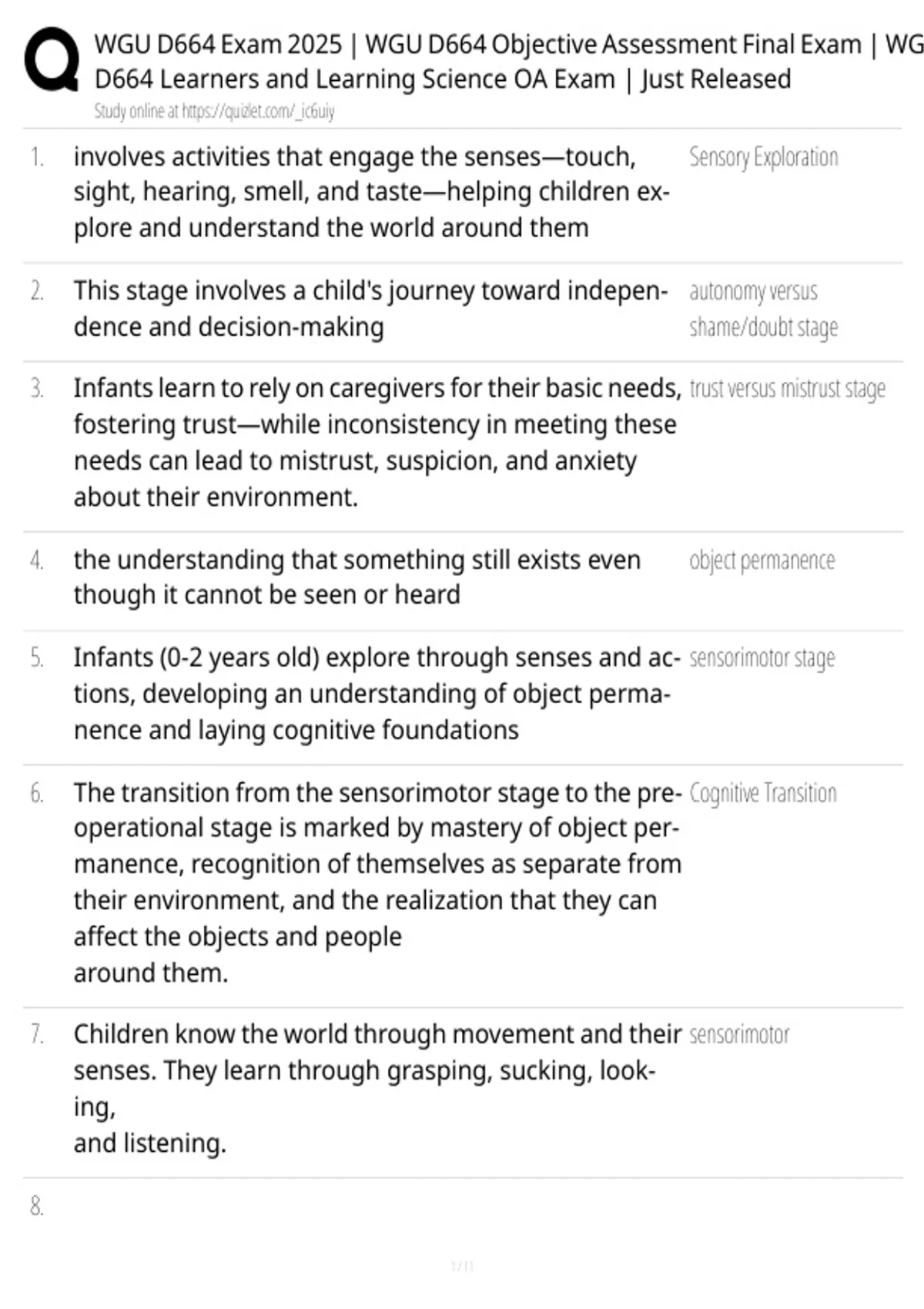Click the page number indicator at bottom
This screenshot has width=924, height=1309.
point(462,1266)
